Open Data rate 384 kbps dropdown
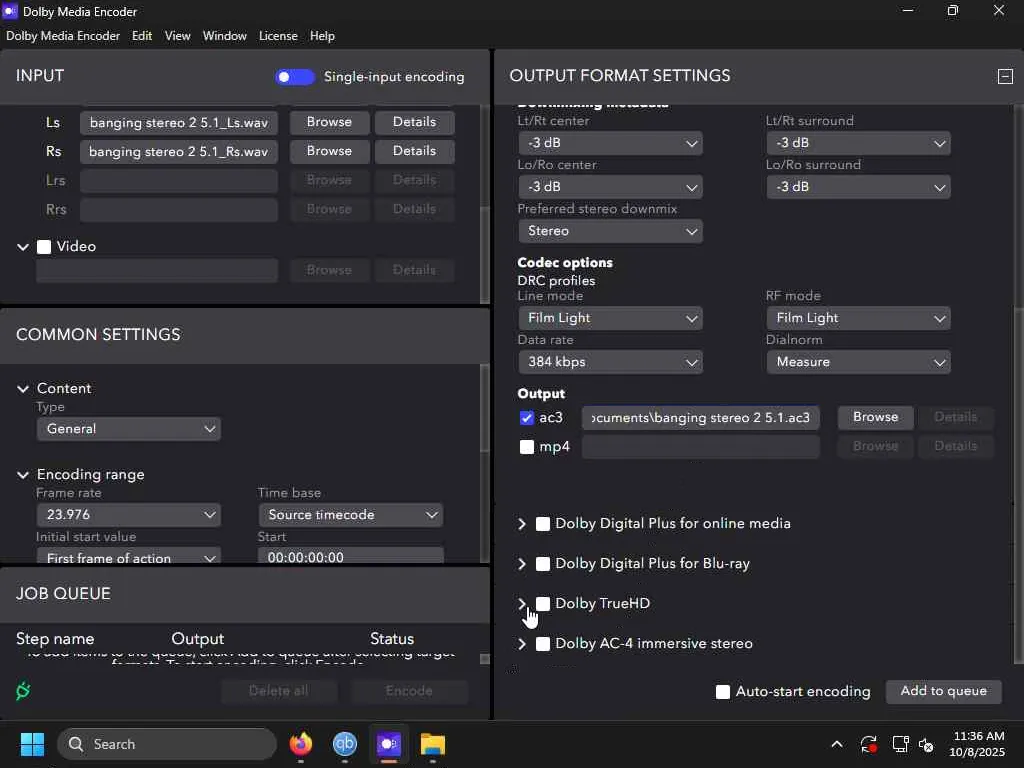This screenshot has width=1024, height=768. pos(611,362)
